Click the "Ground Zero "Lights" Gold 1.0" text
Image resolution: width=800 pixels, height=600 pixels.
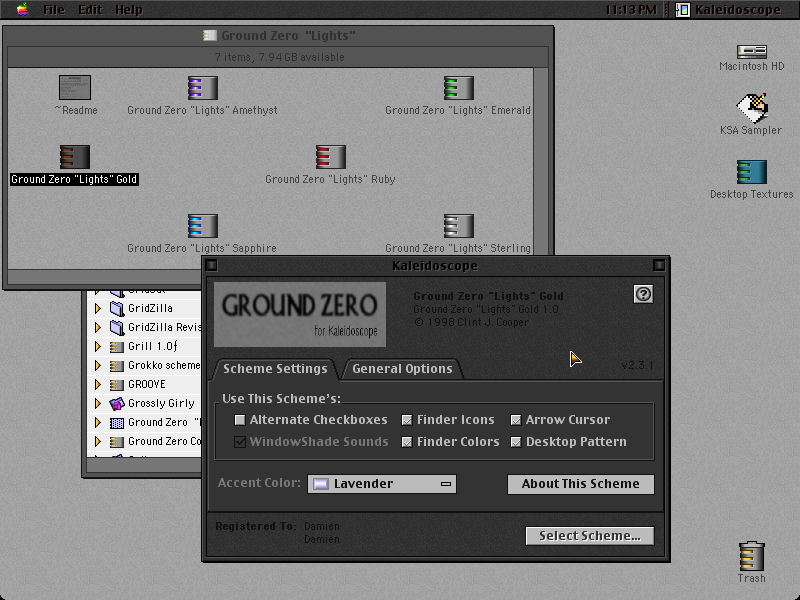(x=486, y=309)
